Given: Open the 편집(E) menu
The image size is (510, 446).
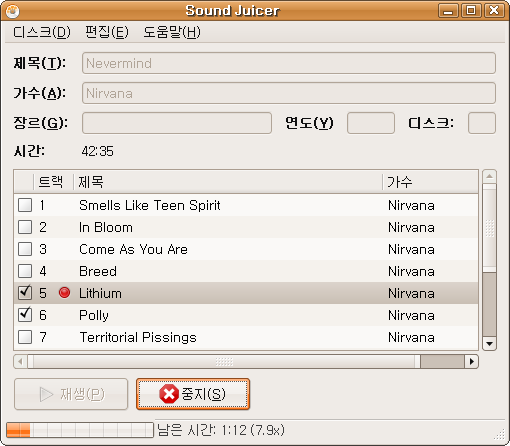Looking at the screenshot, I should click(x=107, y=32).
